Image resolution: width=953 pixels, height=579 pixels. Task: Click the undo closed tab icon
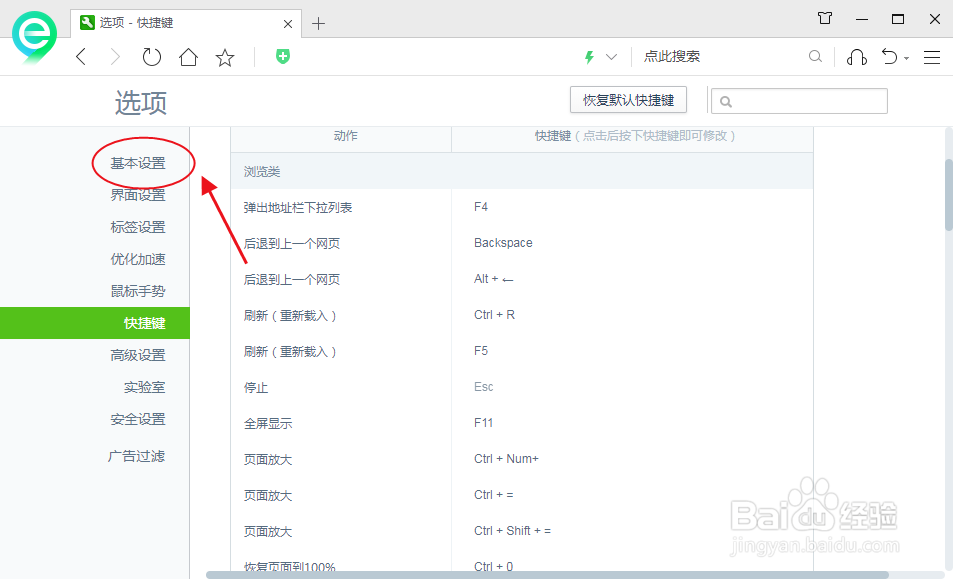point(889,57)
